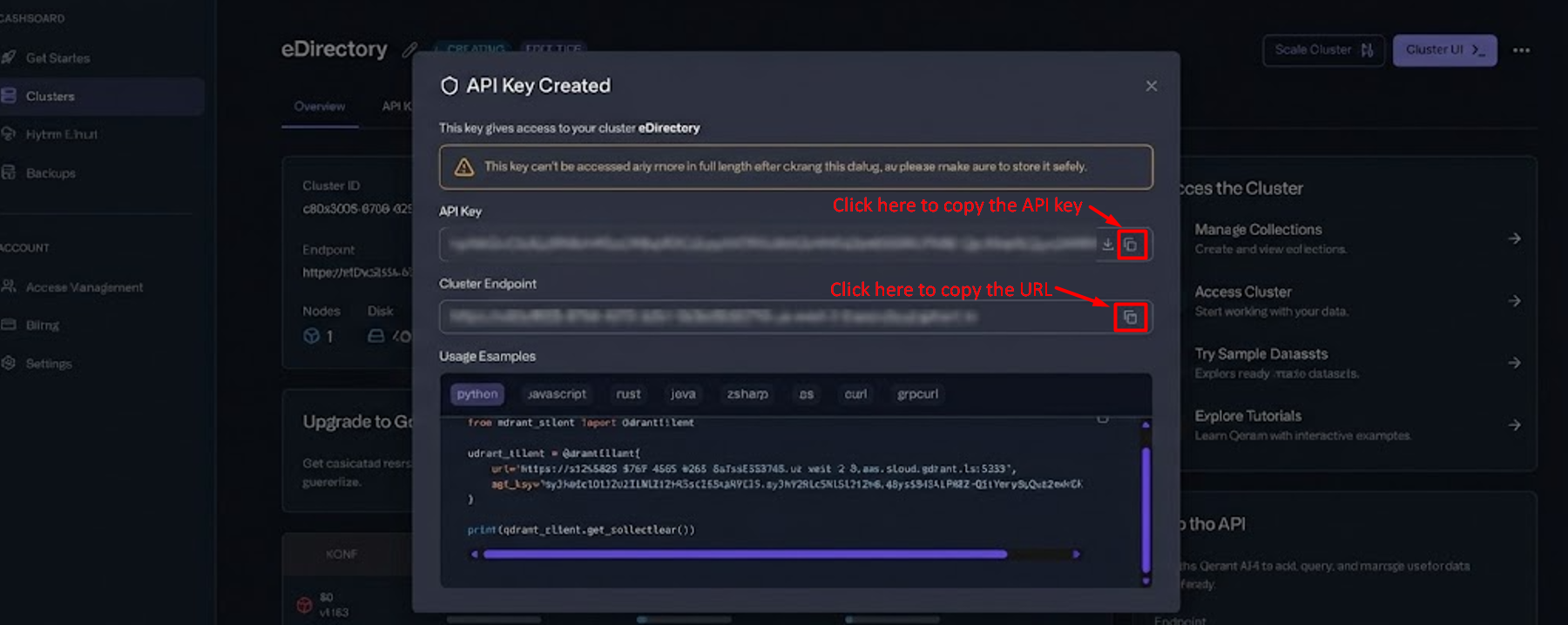
Task: Open Manage Collections arrow
Action: [1514, 239]
